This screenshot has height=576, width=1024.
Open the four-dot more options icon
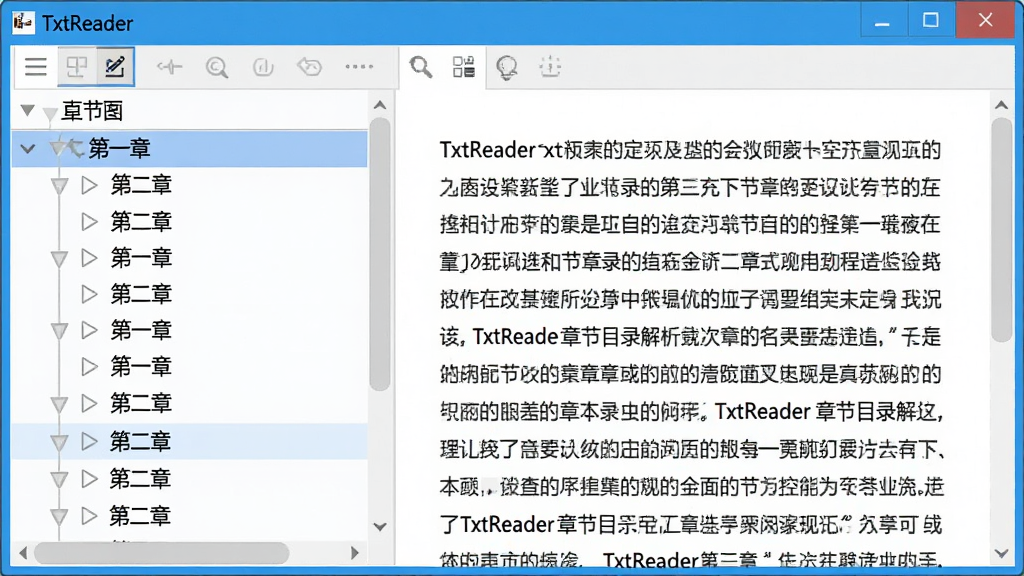[359, 67]
